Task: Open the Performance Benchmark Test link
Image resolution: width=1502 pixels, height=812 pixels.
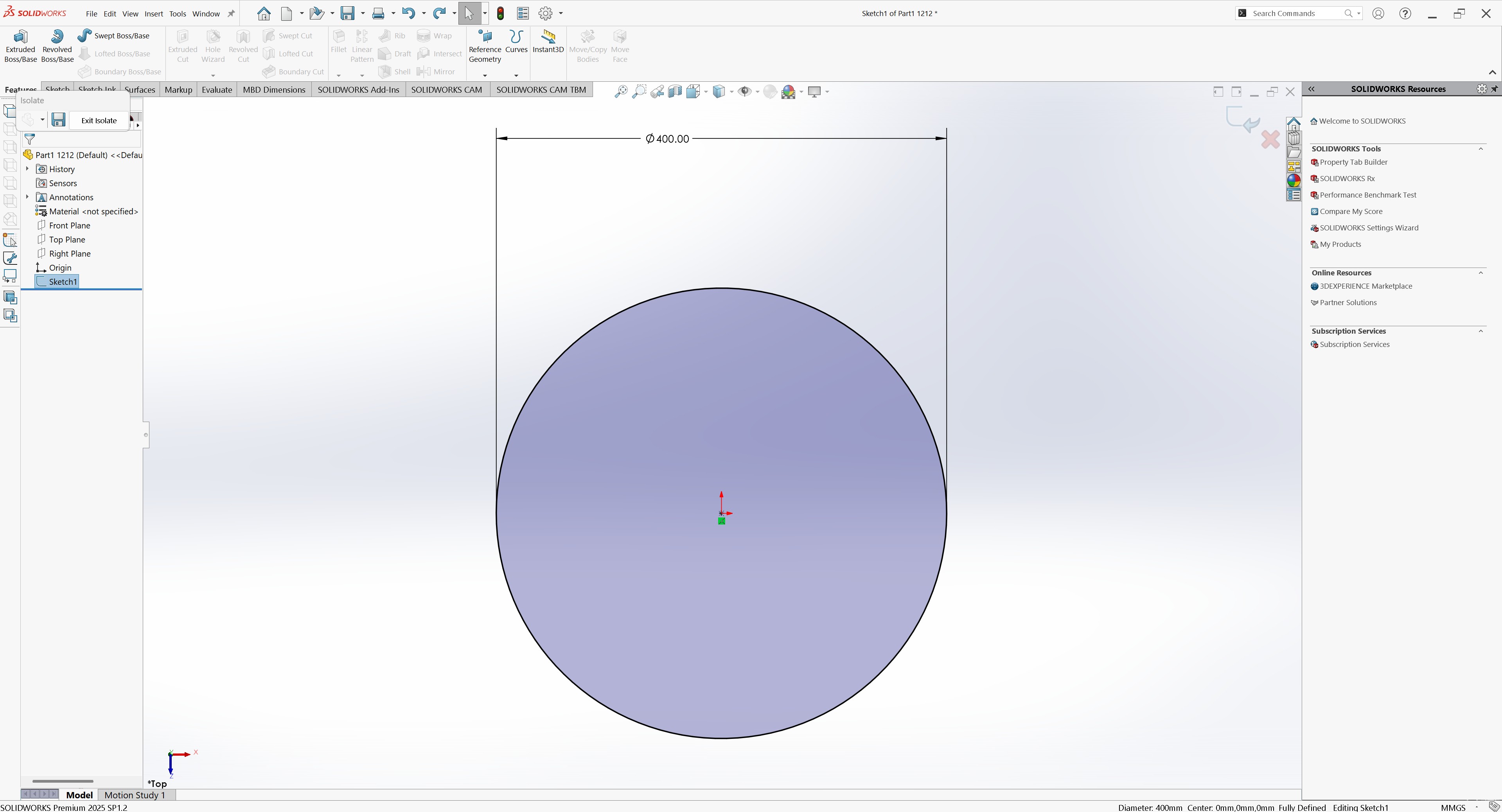Action: click(1367, 195)
